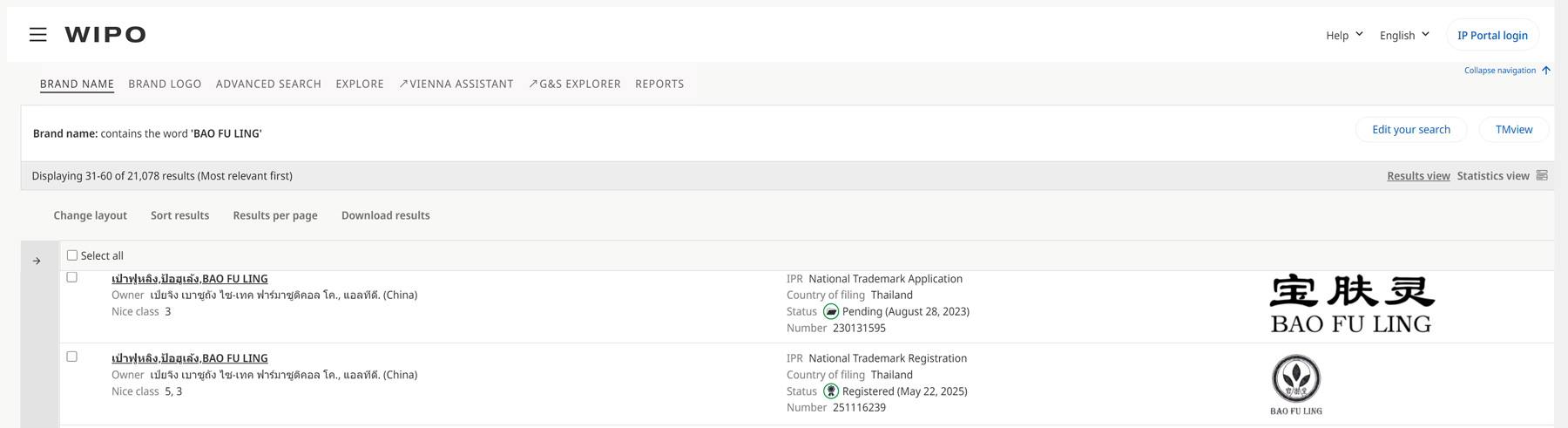Tick checkbox for pending application 230131595

pyautogui.click(x=72, y=277)
